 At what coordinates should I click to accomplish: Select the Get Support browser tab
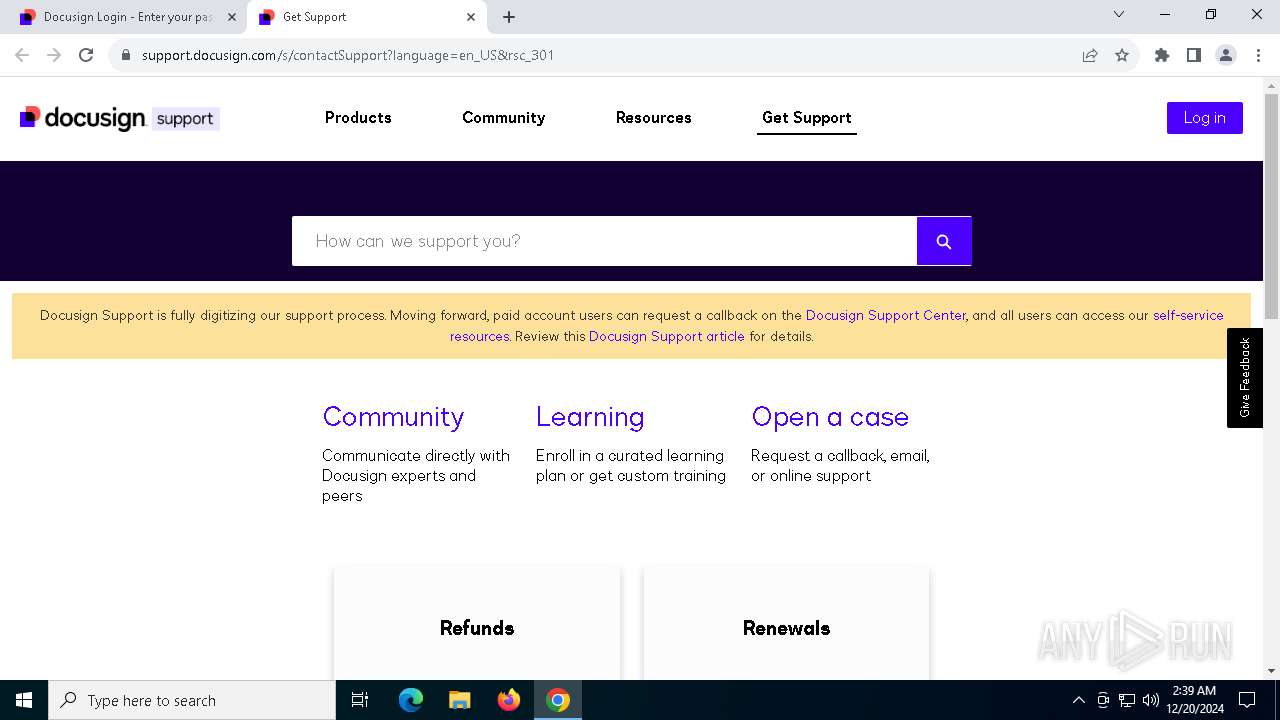click(x=367, y=17)
